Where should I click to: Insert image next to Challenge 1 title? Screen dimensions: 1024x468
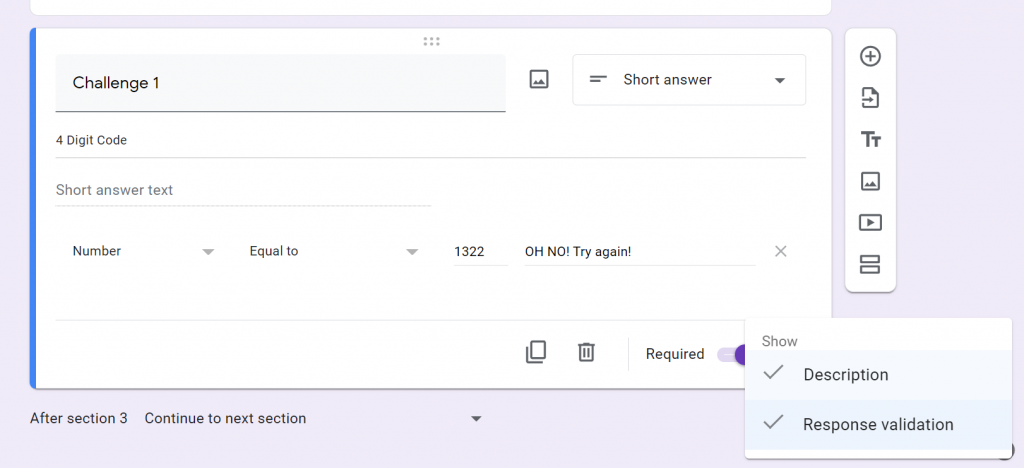539,80
